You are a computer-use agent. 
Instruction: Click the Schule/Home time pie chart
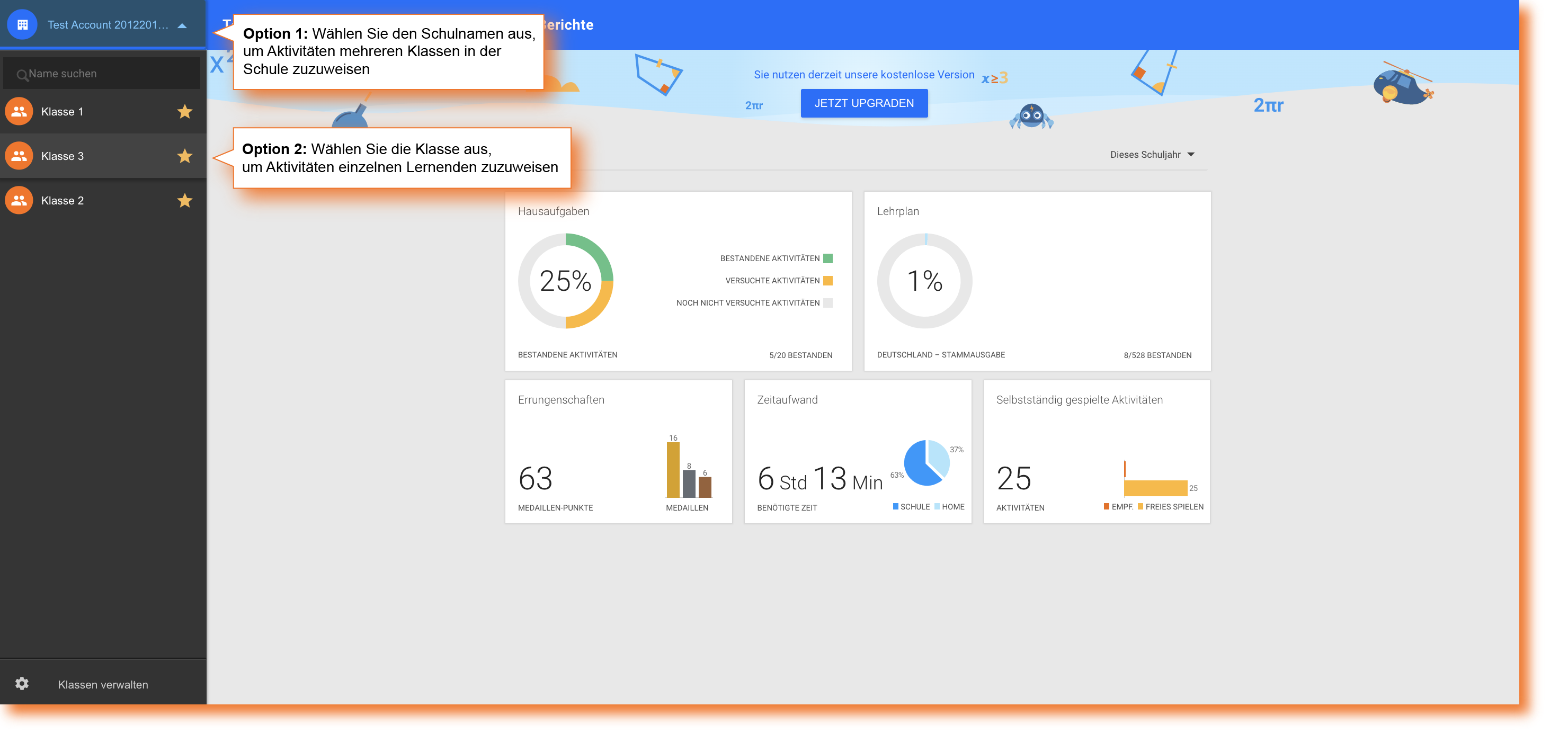[x=926, y=462]
